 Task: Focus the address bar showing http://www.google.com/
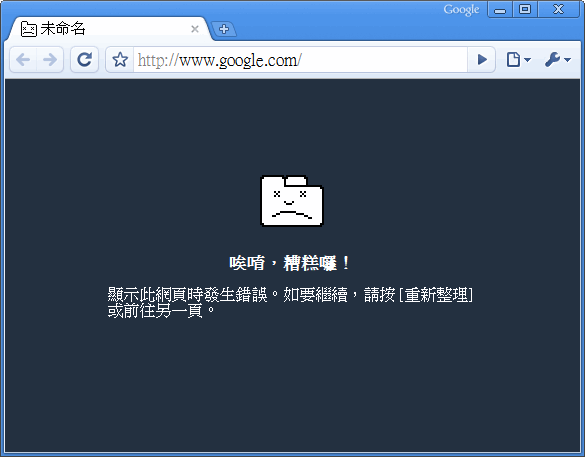point(300,60)
